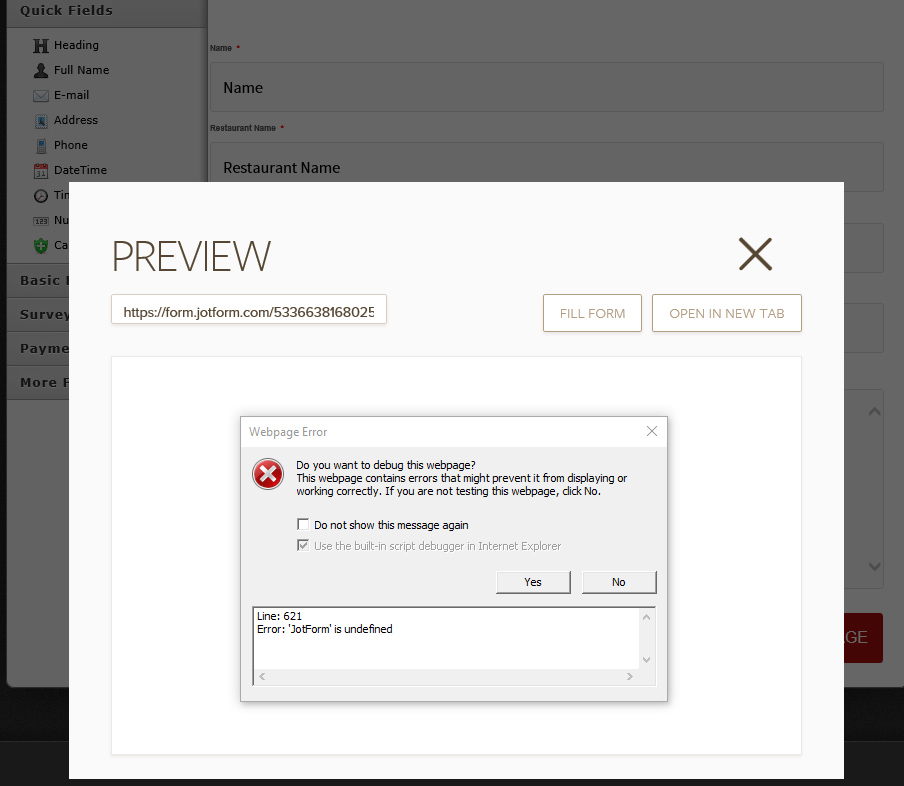Add the Full Name field
Viewport: 904px width, 786px height.
(x=81, y=70)
